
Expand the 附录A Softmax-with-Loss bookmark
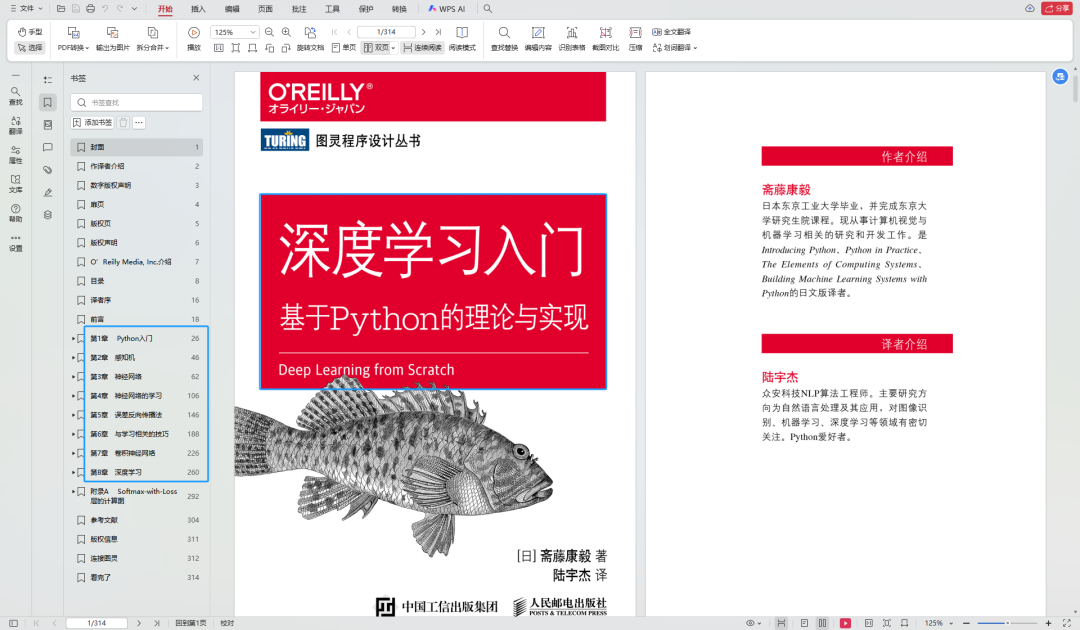point(74,492)
